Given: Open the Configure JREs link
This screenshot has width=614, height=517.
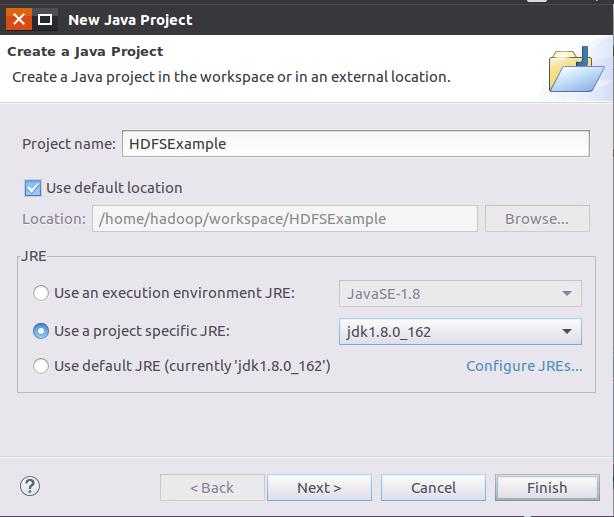Looking at the screenshot, I should pyautogui.click(x=524, y=366).
